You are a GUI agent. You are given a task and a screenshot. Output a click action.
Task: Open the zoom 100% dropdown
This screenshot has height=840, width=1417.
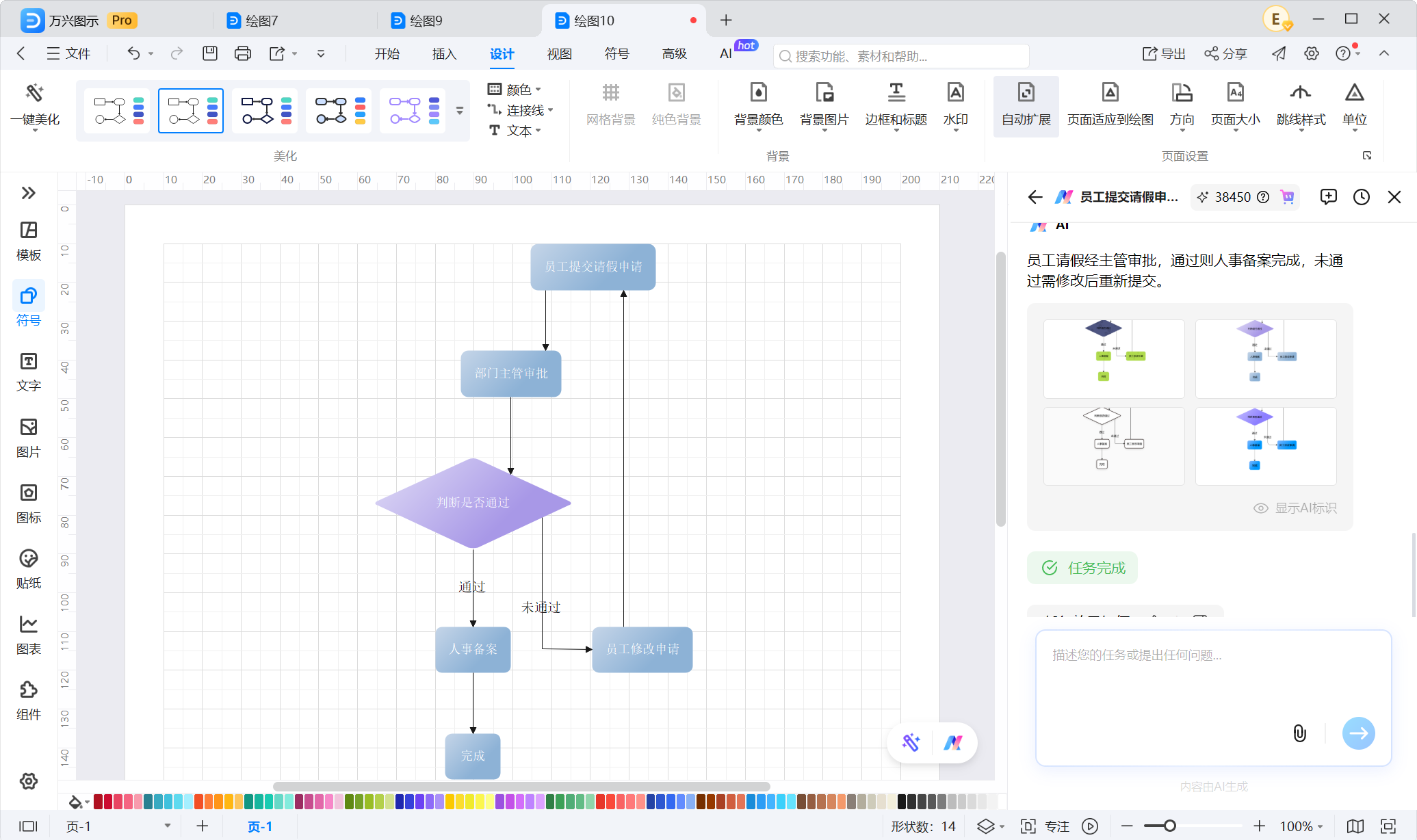(x=1301, y=826)
